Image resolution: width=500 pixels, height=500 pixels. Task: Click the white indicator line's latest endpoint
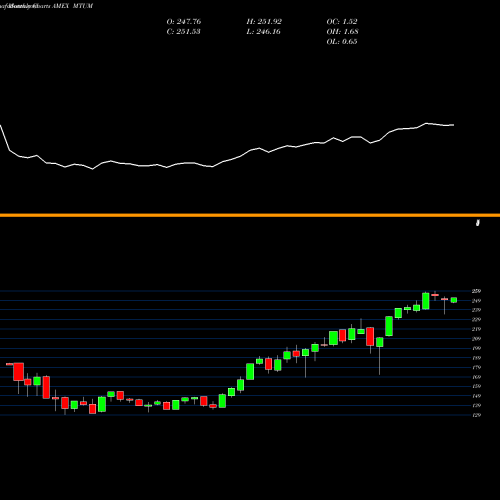453,125
